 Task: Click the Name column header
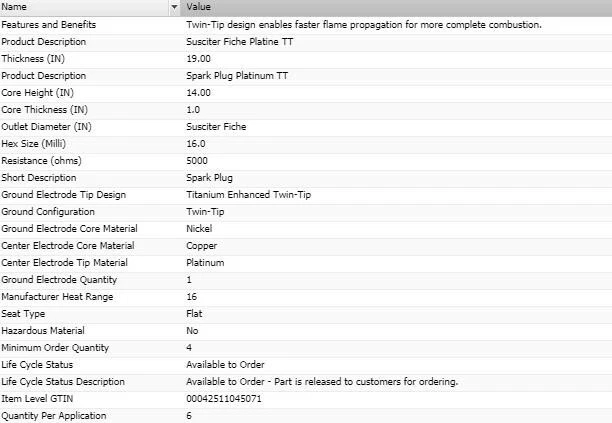click(x=85, y=7)
